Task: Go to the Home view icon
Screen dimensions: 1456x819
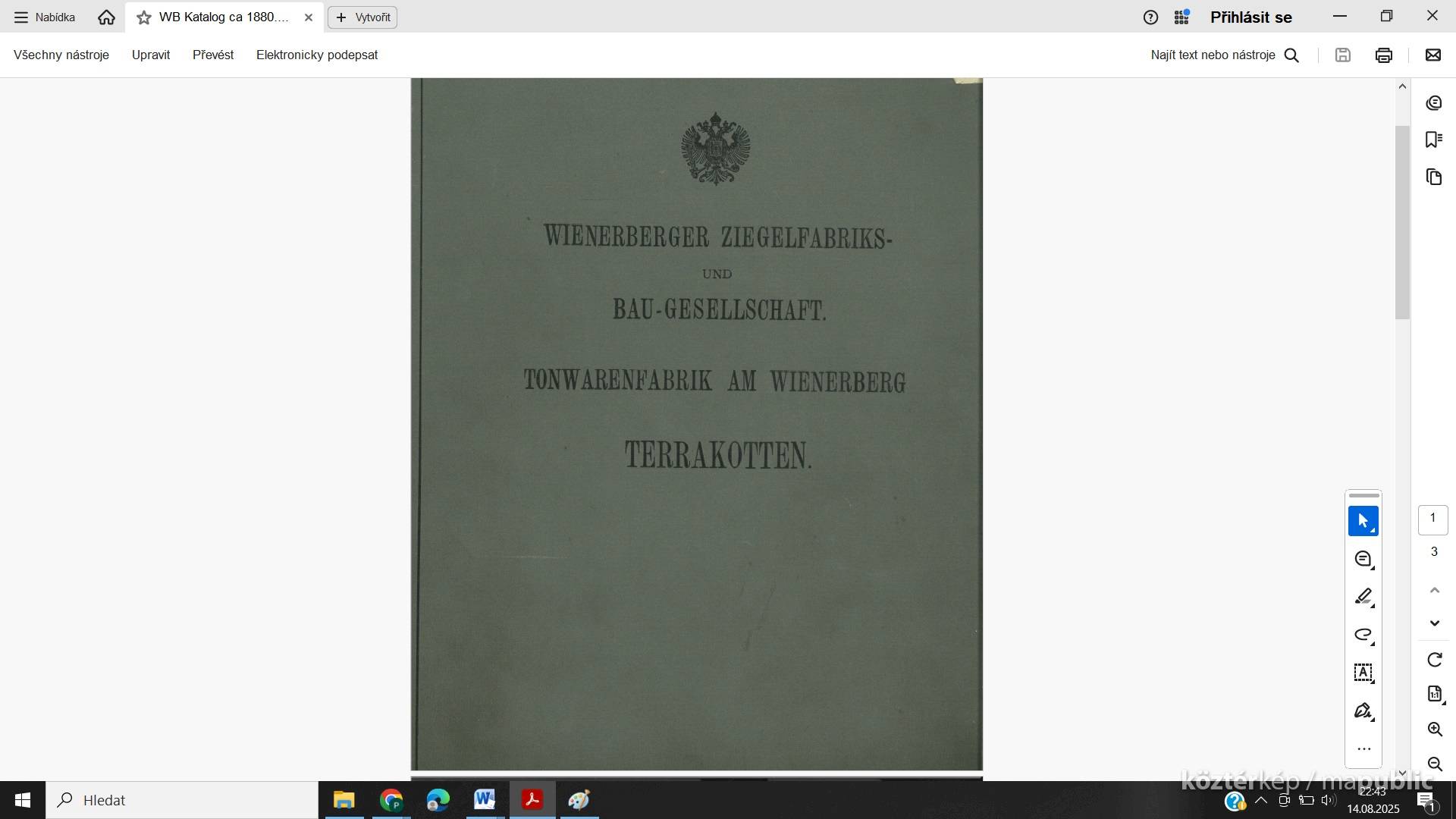Action: pos(106,17)
